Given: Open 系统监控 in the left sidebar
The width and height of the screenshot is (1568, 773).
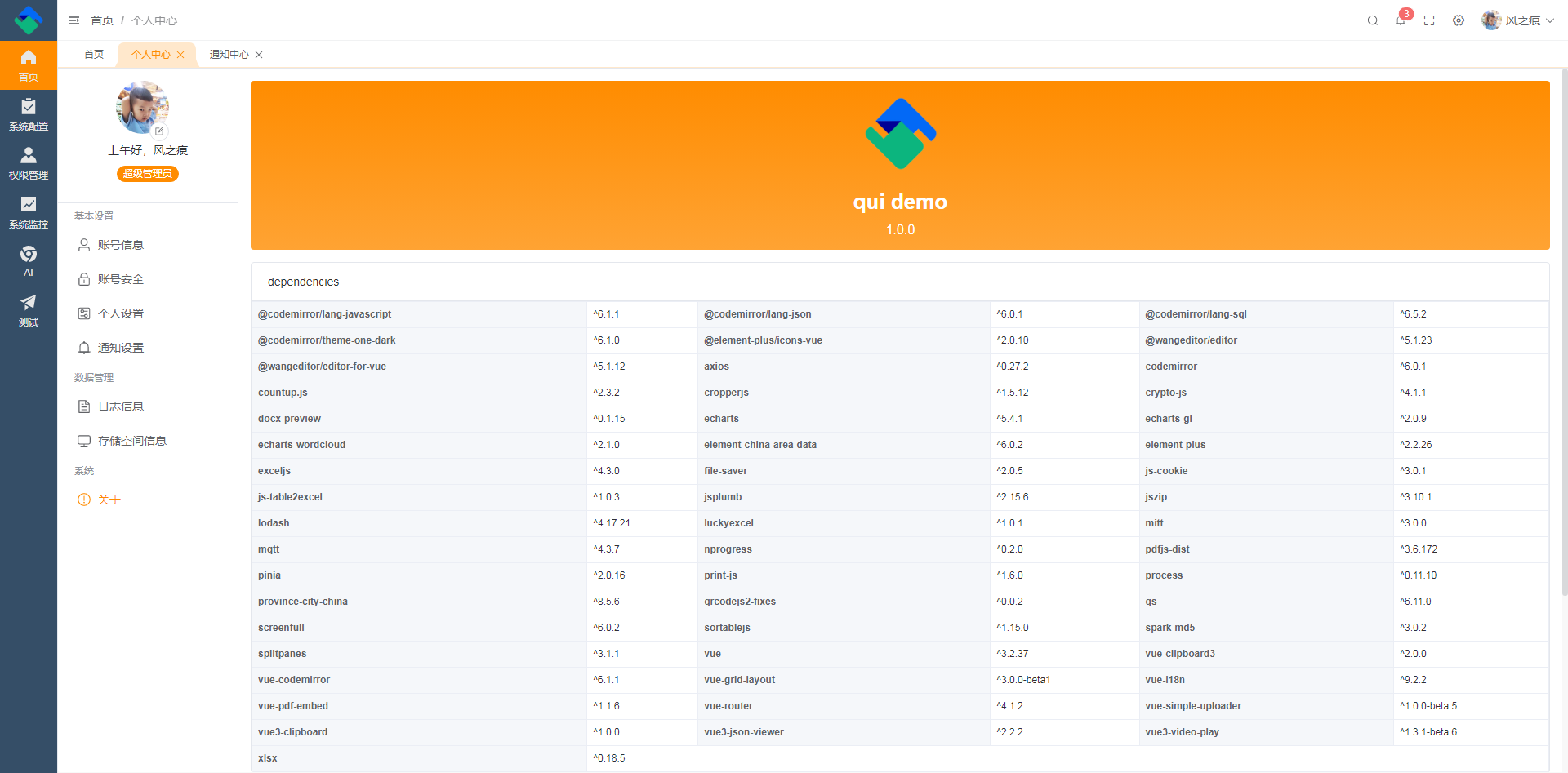Looking at the screenshot, I should 29,212.
